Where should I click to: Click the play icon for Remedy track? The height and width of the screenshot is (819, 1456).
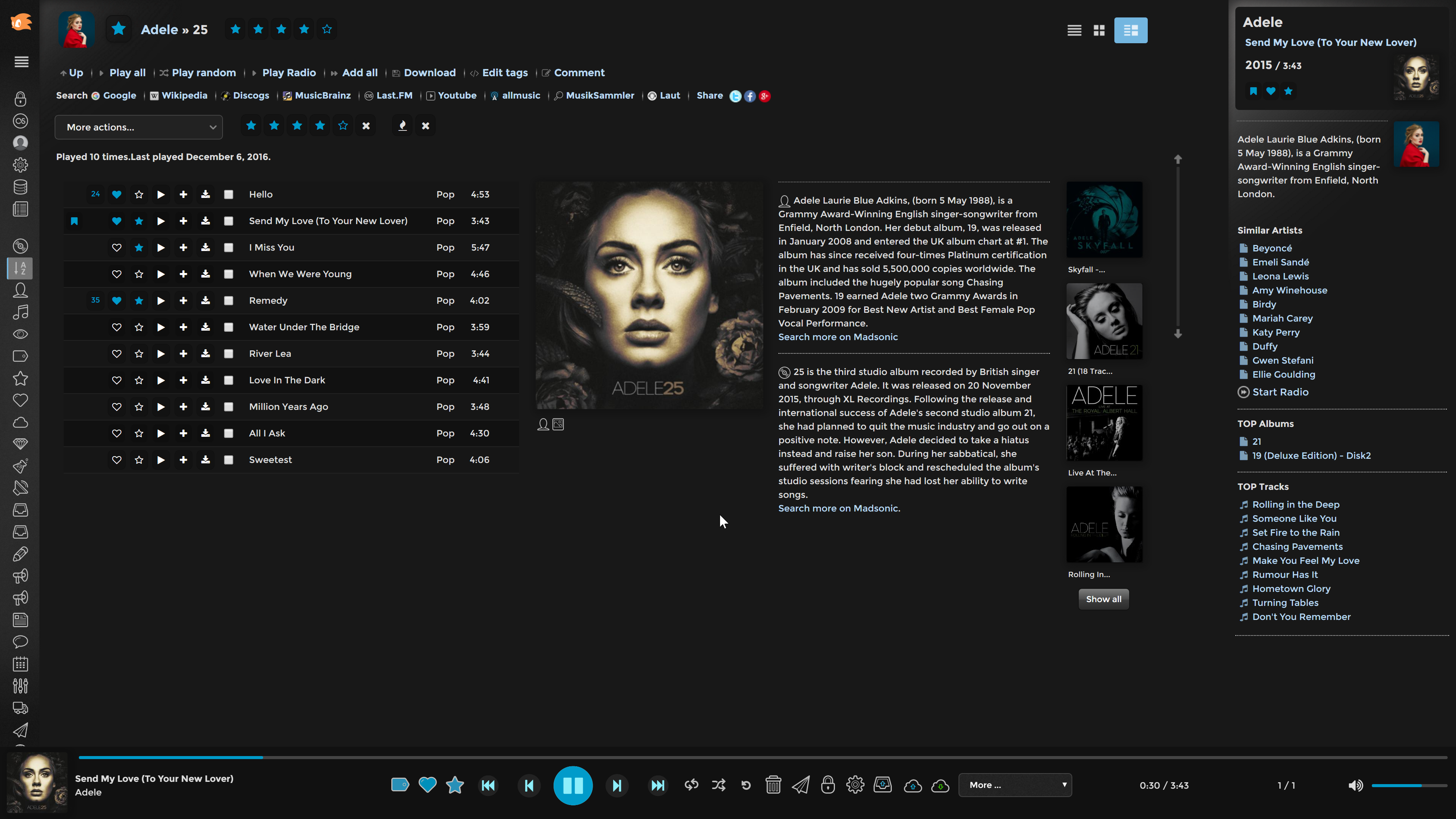[161, 301]
